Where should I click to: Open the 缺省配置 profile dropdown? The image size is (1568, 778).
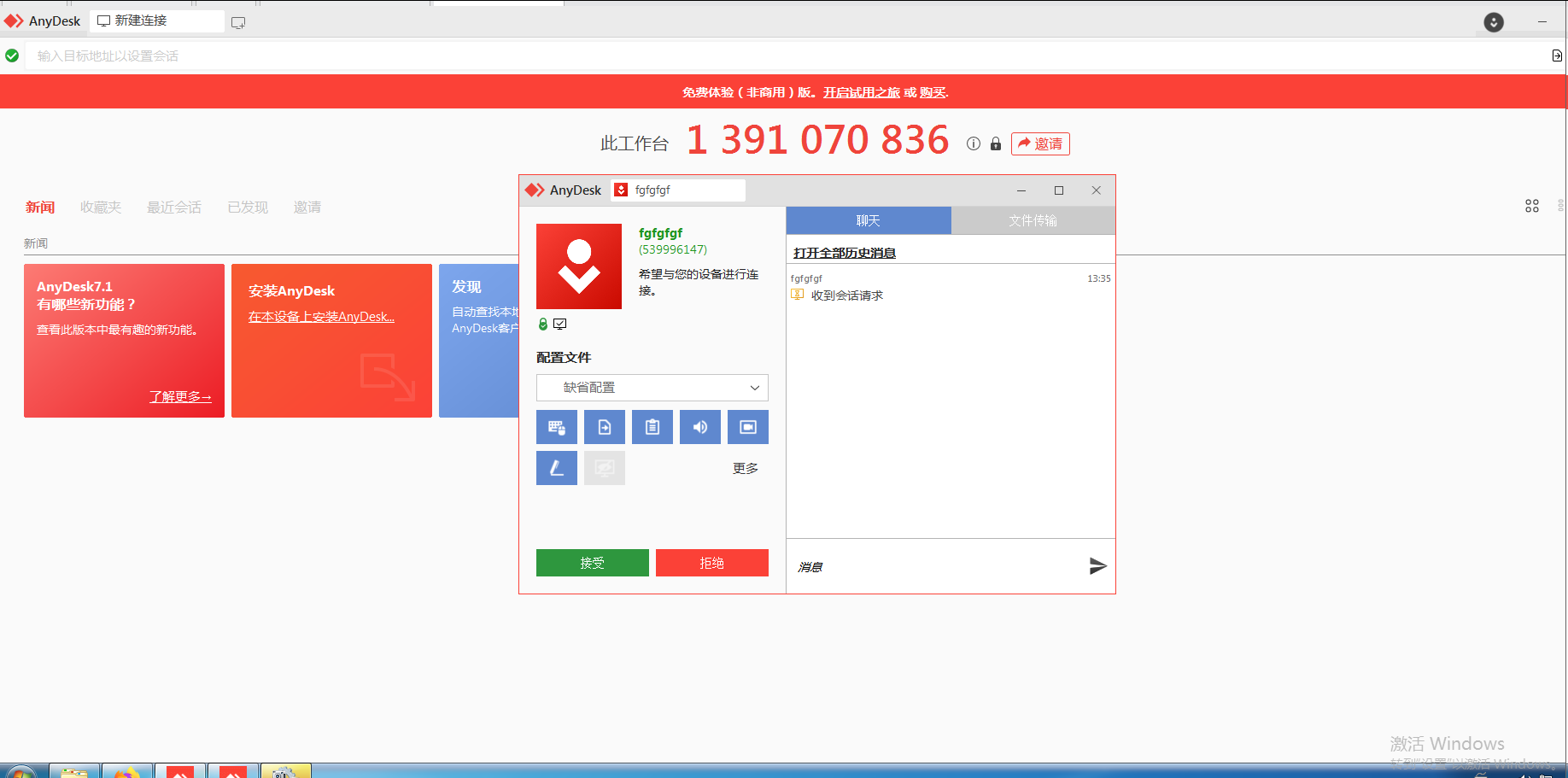tap(652, 388)
